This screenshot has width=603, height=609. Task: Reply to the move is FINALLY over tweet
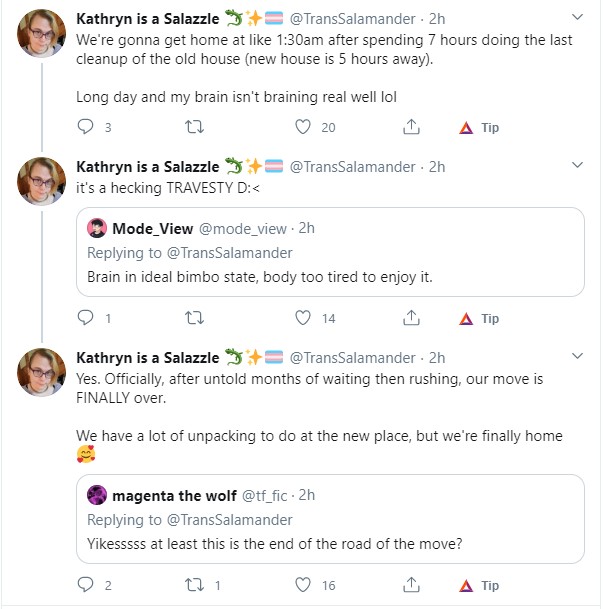(x=85, y=585)
